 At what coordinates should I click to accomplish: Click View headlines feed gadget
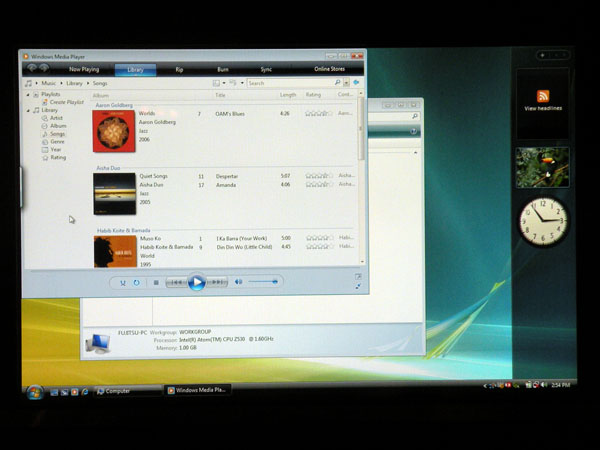click(543, 104)
